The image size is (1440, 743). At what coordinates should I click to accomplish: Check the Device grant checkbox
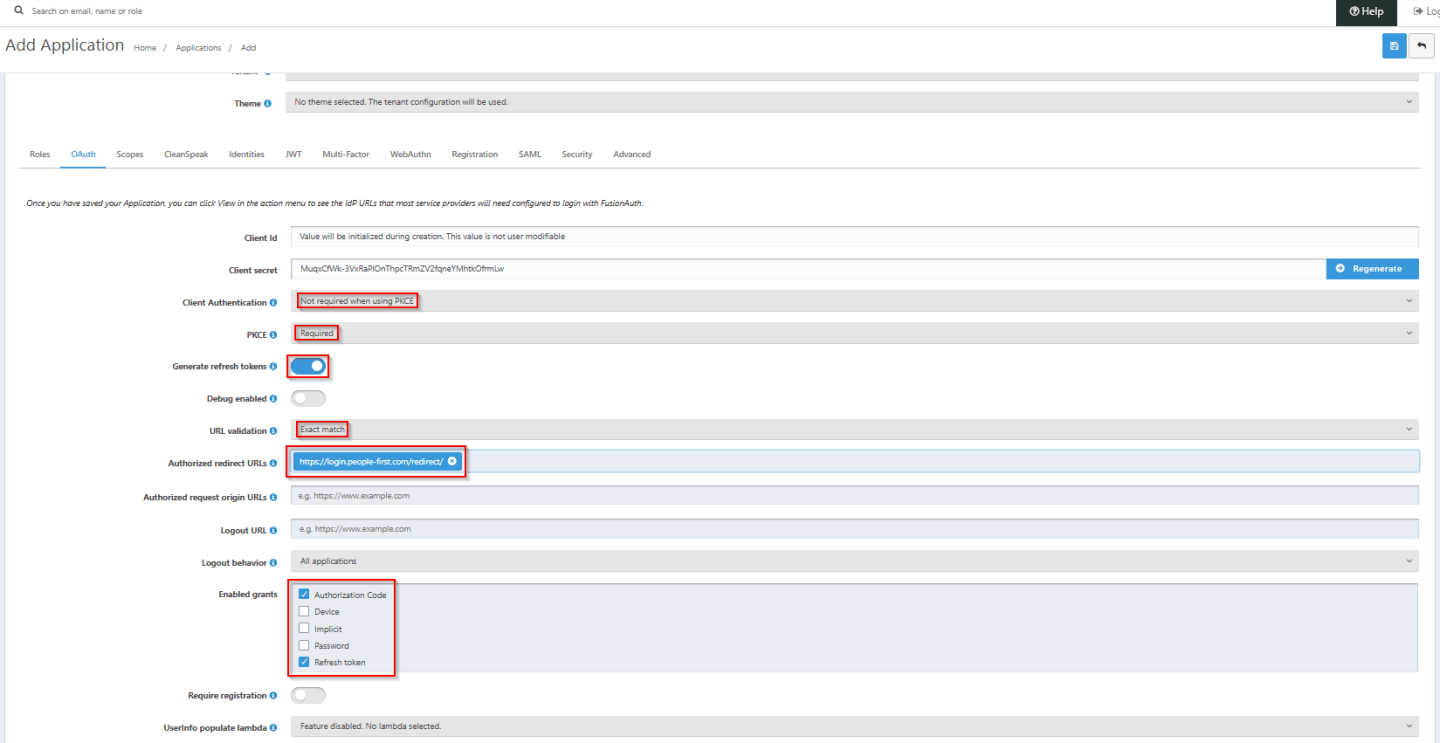[x=304, y=611]
